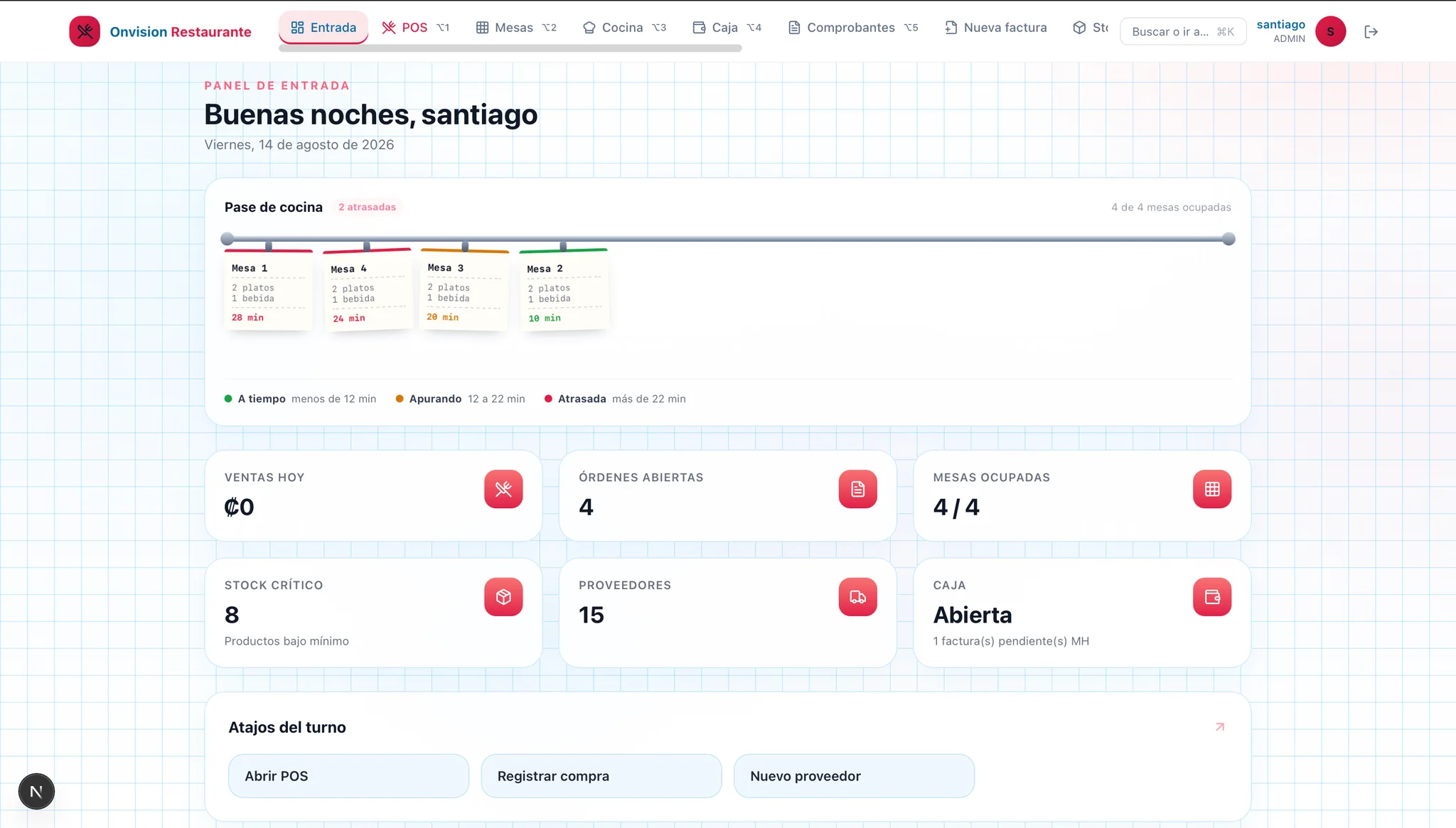
Task: Open the Nueva factura tab
Action: (x=995, y=27)
